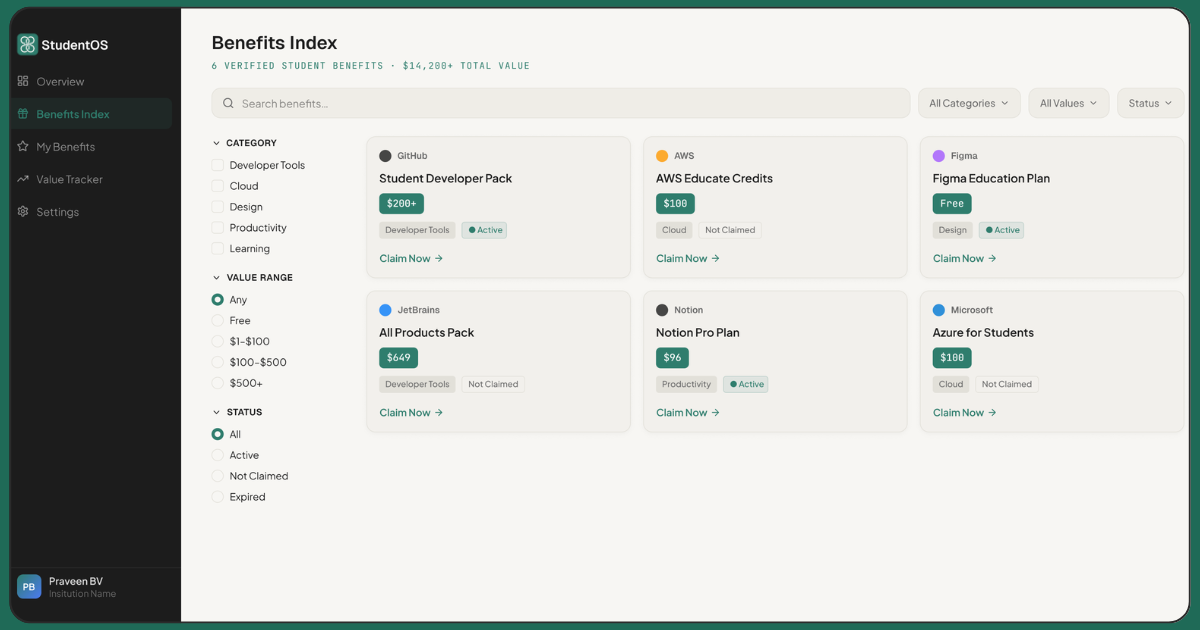Click the StudentOS logo icon
This screenshot has height=630, width=1200.
point(26,44)
